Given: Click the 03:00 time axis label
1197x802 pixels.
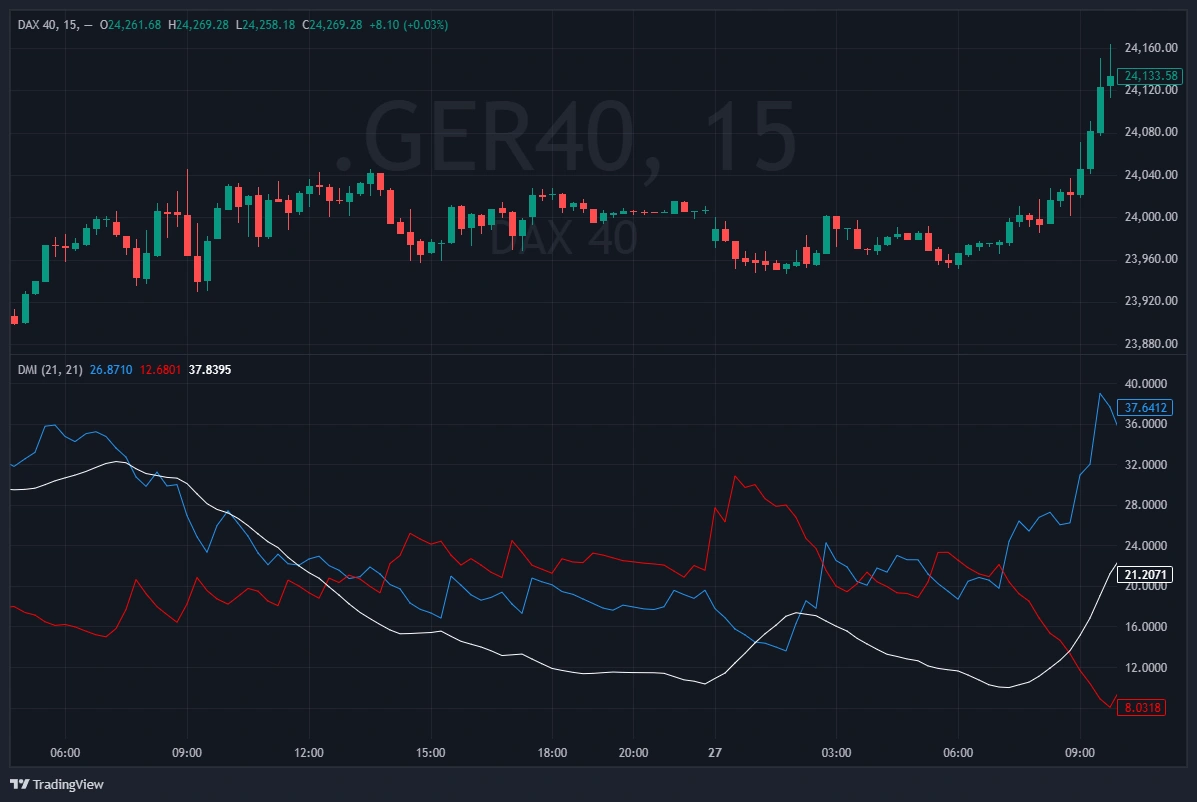Looking at the screenshot, I should pyautogui.click(x=836, y=752).
